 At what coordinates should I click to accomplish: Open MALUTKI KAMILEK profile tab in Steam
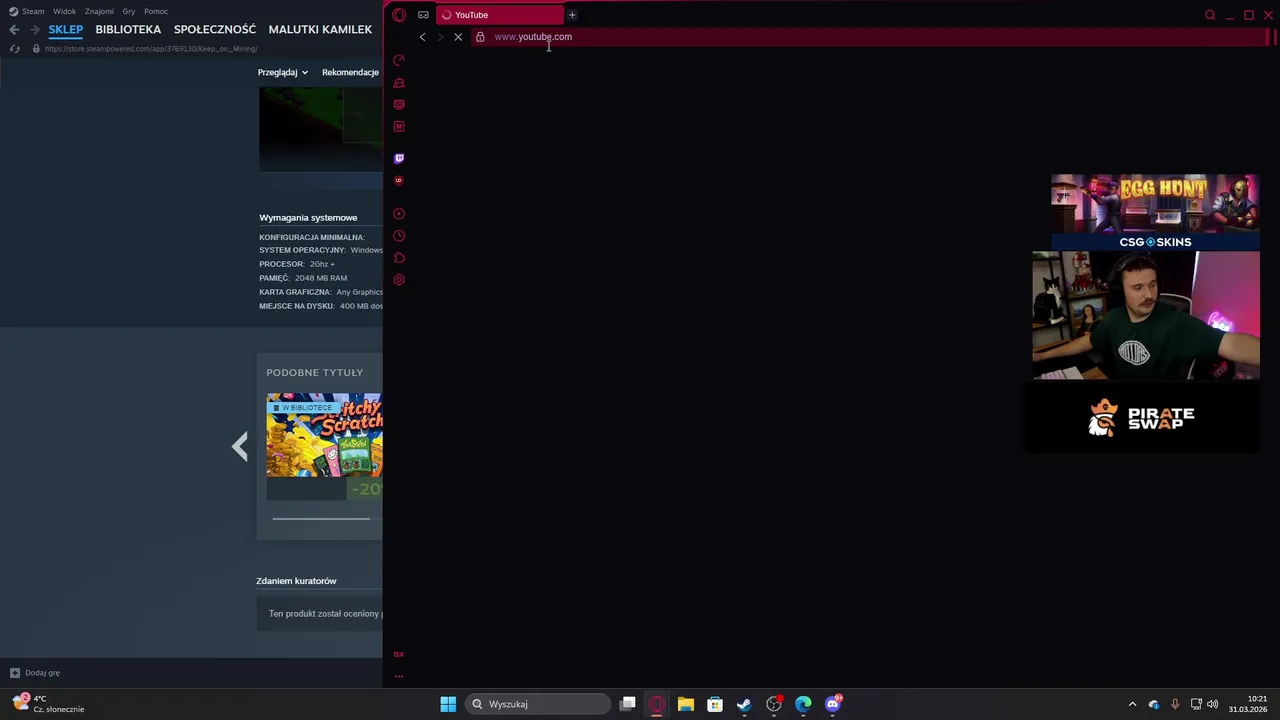click(x=320, y=30)
